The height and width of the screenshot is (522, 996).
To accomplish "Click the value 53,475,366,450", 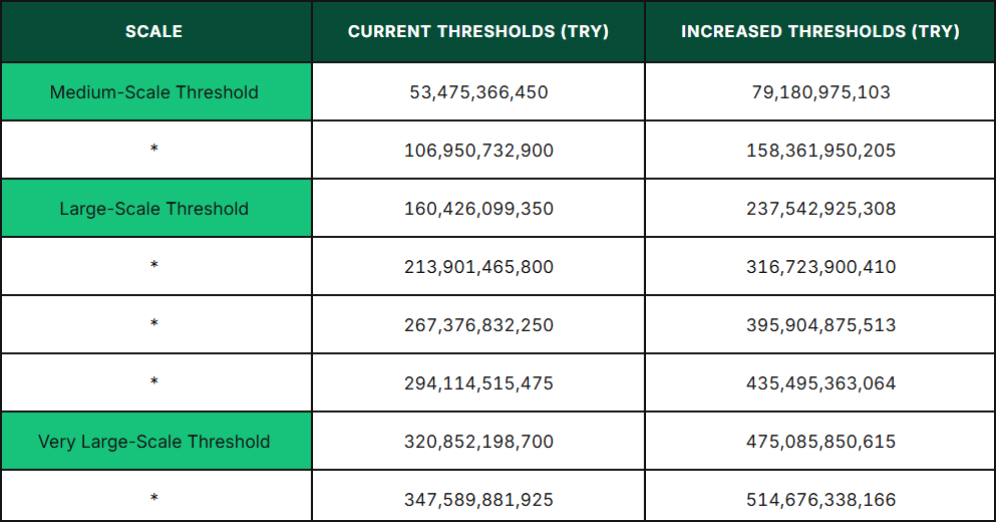I will pos(478,92).
